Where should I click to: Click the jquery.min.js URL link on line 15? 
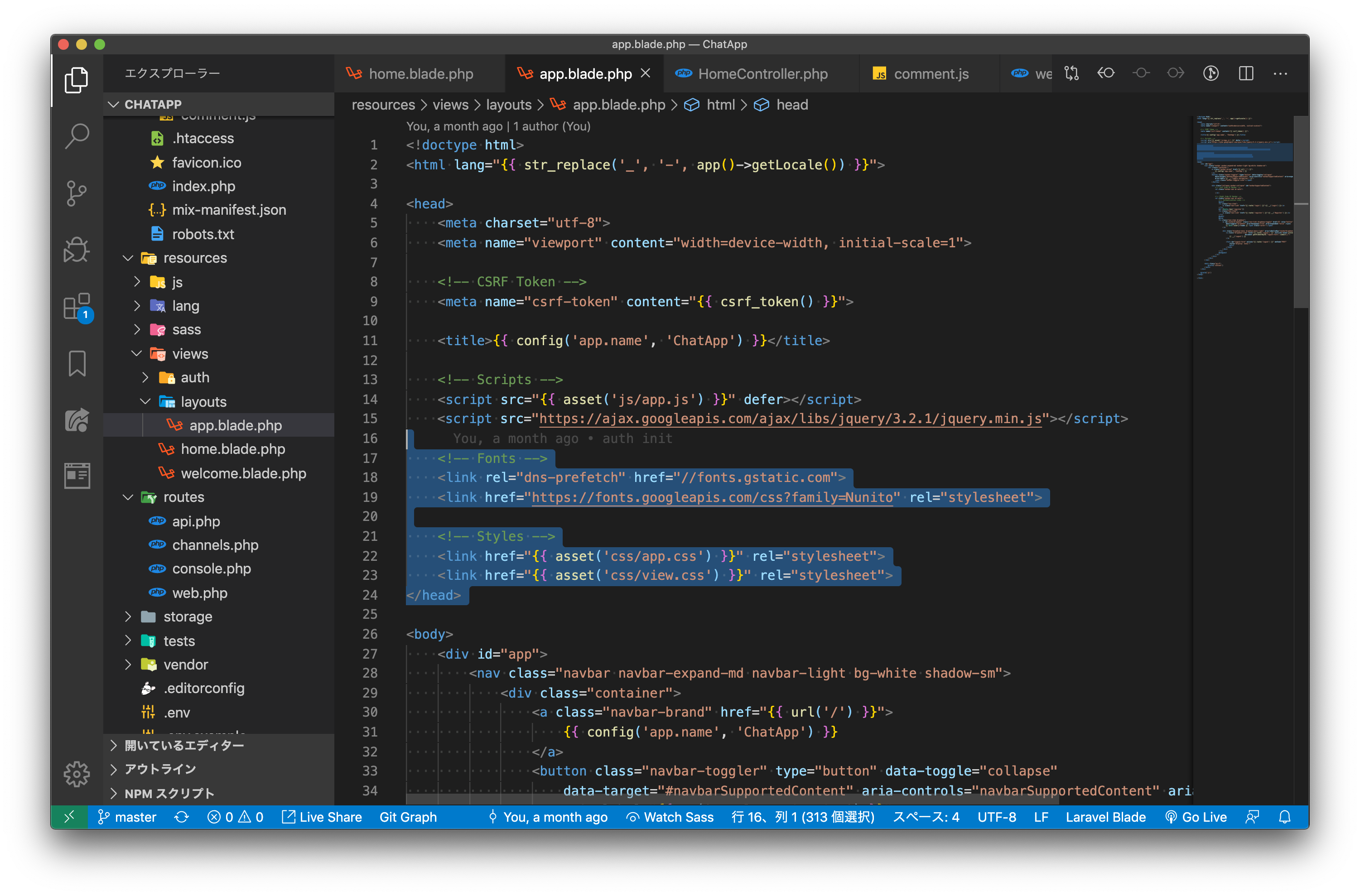pyautogui.click(x=790, y=419)
